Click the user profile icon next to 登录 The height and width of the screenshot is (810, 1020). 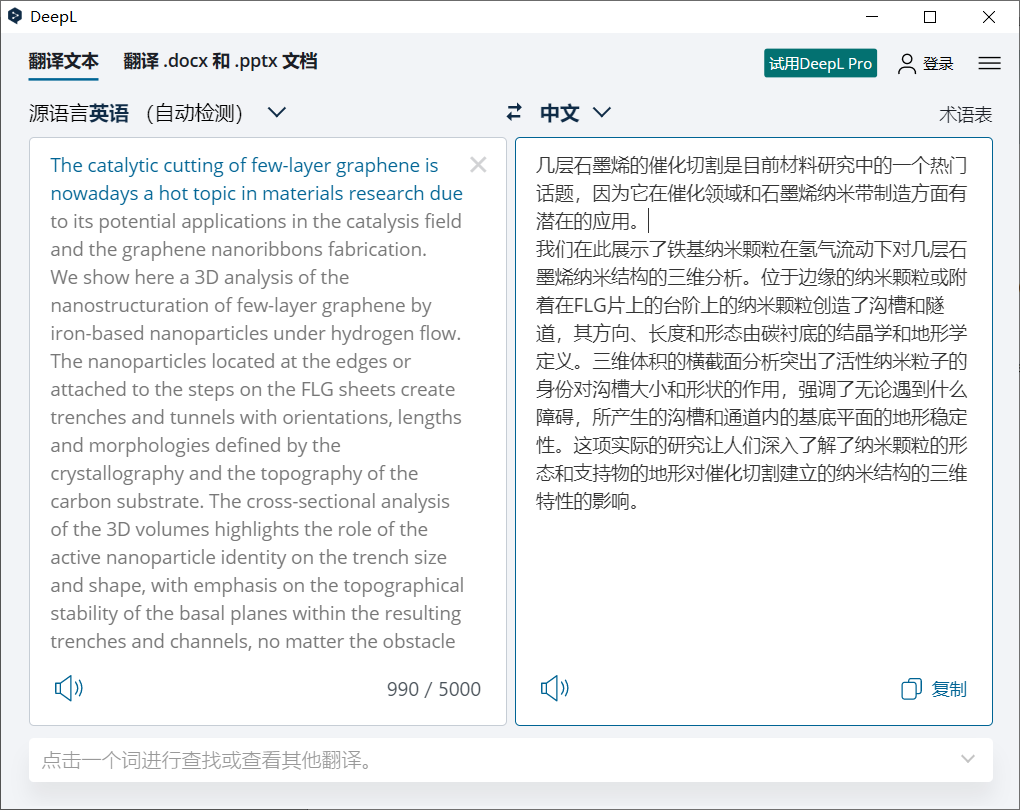[907, 63]
